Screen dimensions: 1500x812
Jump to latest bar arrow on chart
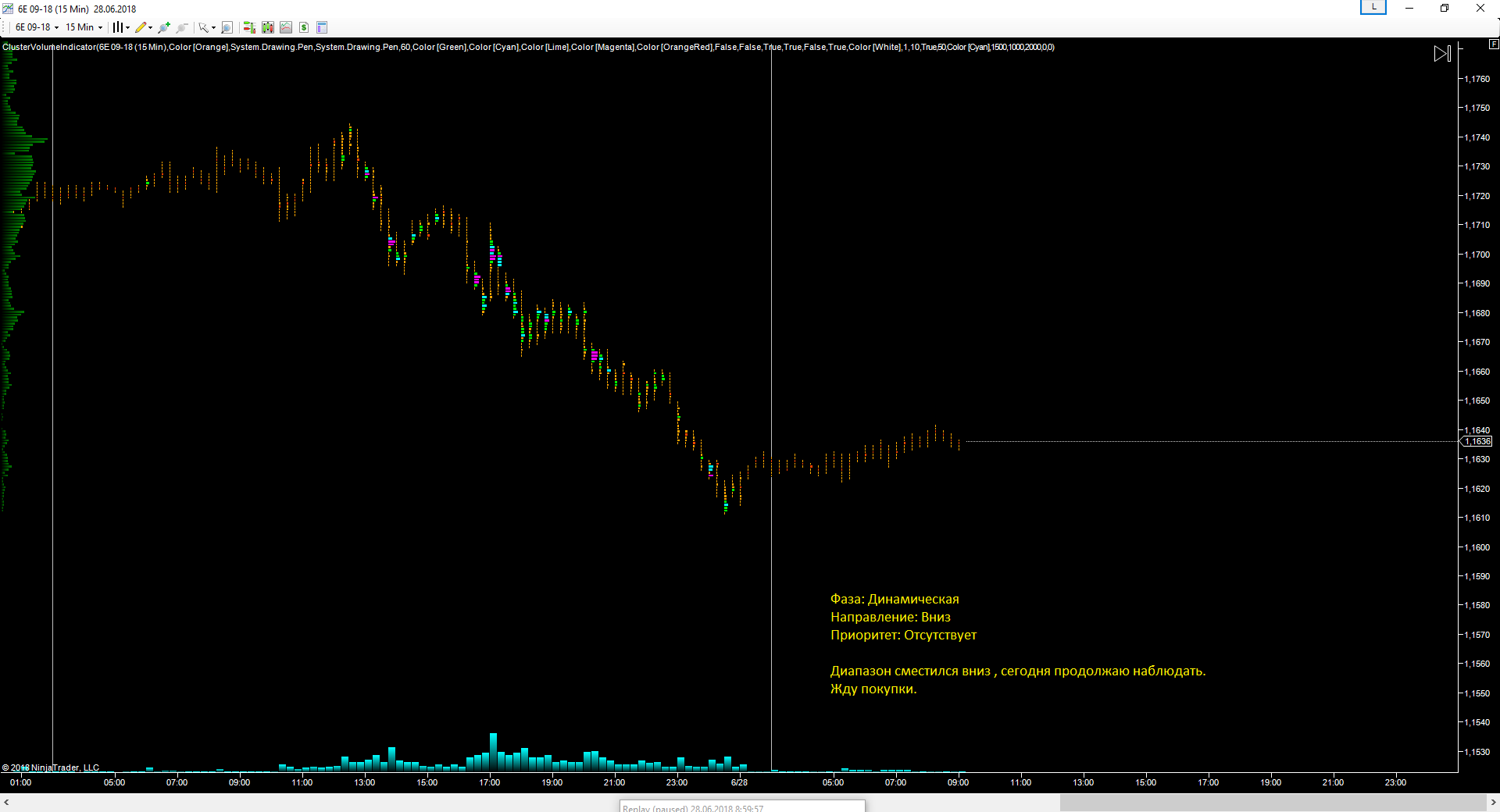click(x=1442, y=54)
